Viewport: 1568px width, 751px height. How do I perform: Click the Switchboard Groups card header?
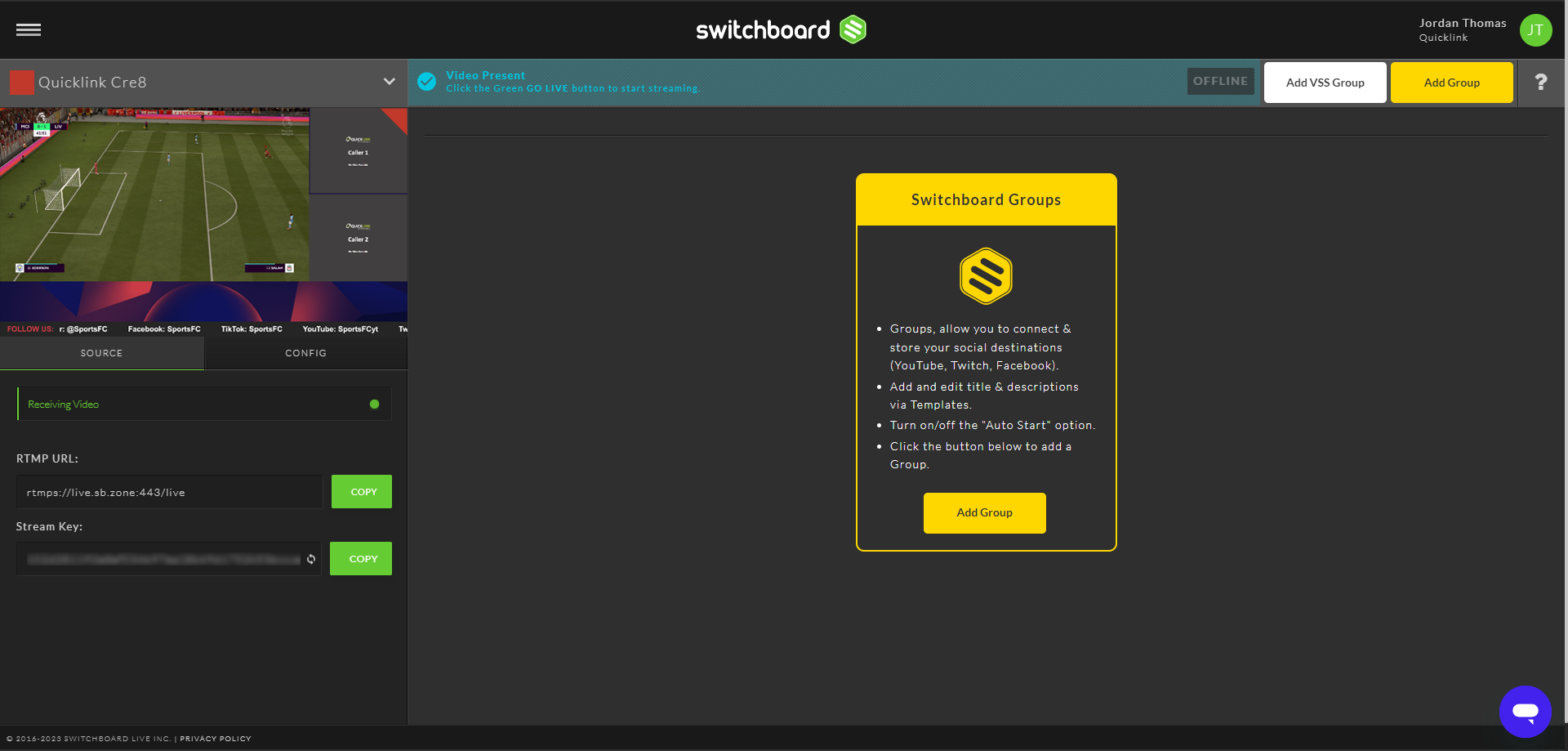tap(986, 199)
